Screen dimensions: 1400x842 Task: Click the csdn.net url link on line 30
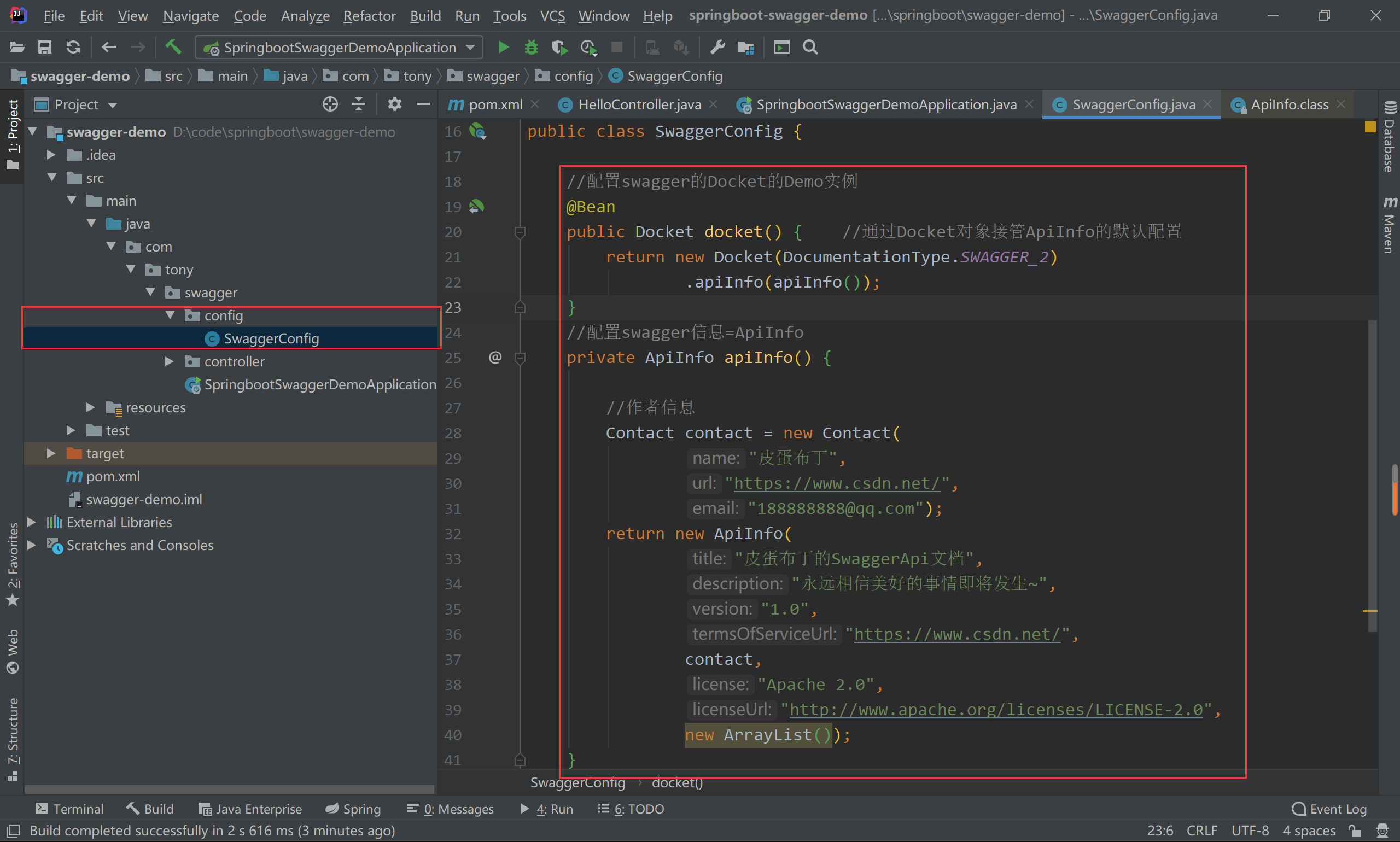[x=837, y=483]
